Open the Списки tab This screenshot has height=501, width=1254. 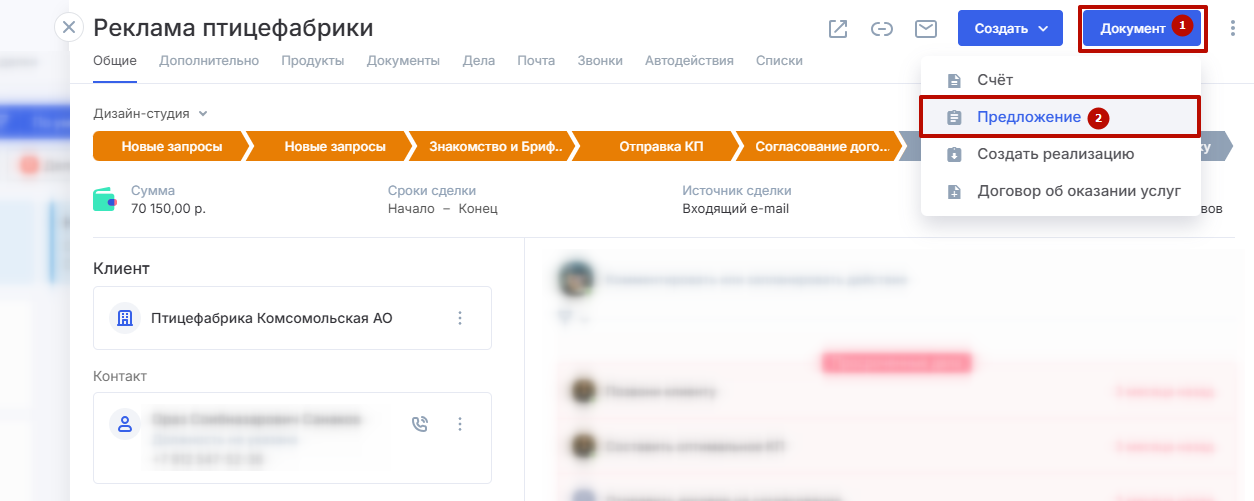[779, 61]
